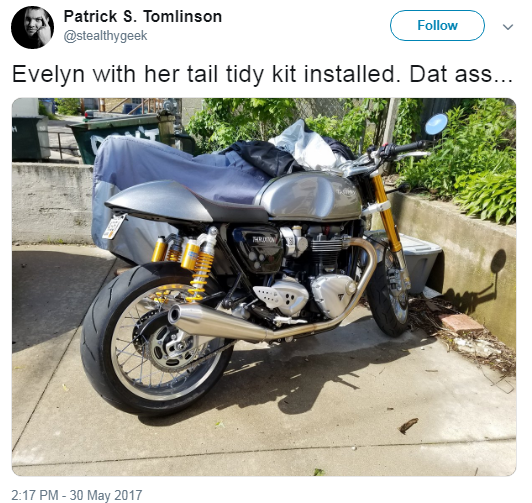
Task: Open the motorcycle photo at the fuel tank
Action: click(310, 197)
